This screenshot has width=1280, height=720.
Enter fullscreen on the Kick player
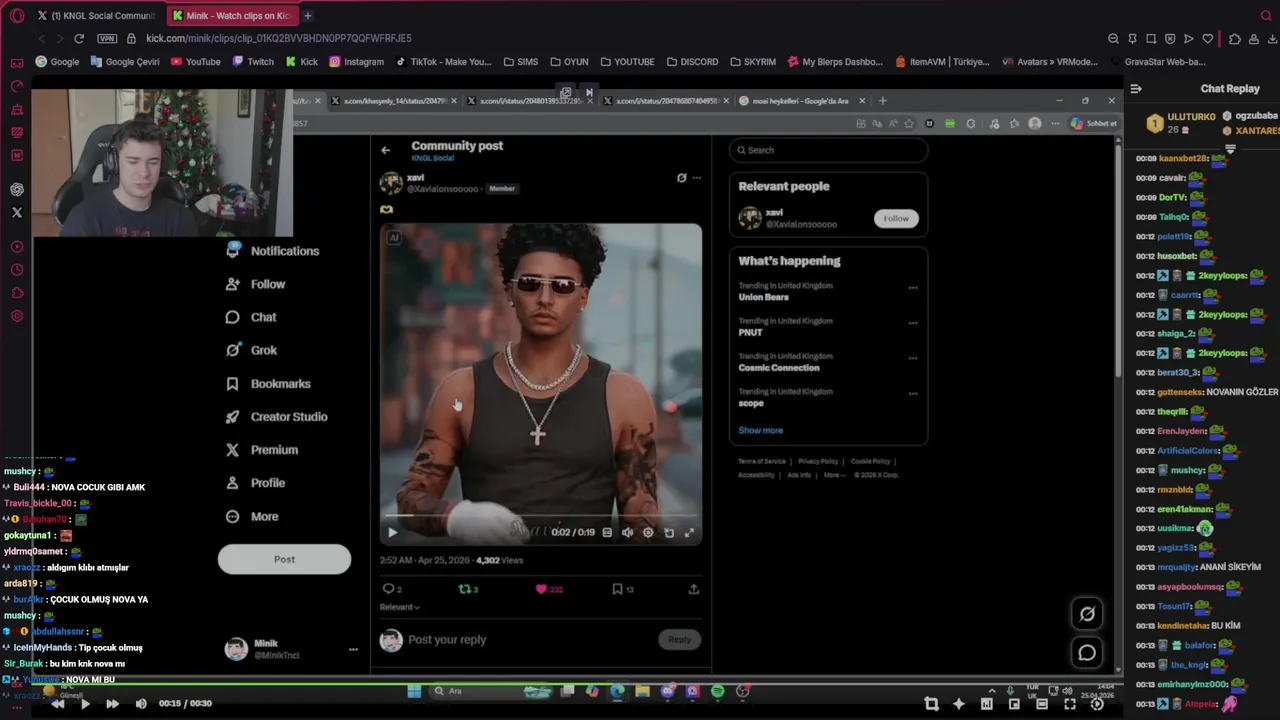point(1070,704)
